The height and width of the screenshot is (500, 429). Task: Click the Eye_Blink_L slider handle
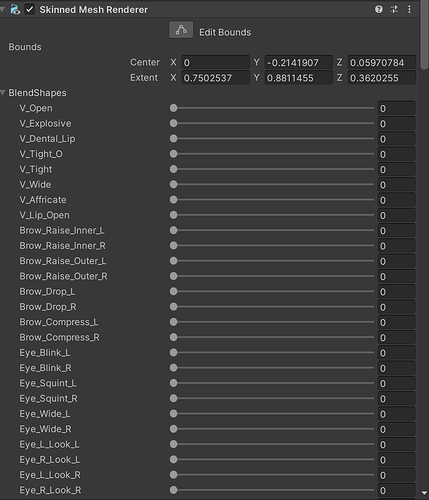(173, 352)
